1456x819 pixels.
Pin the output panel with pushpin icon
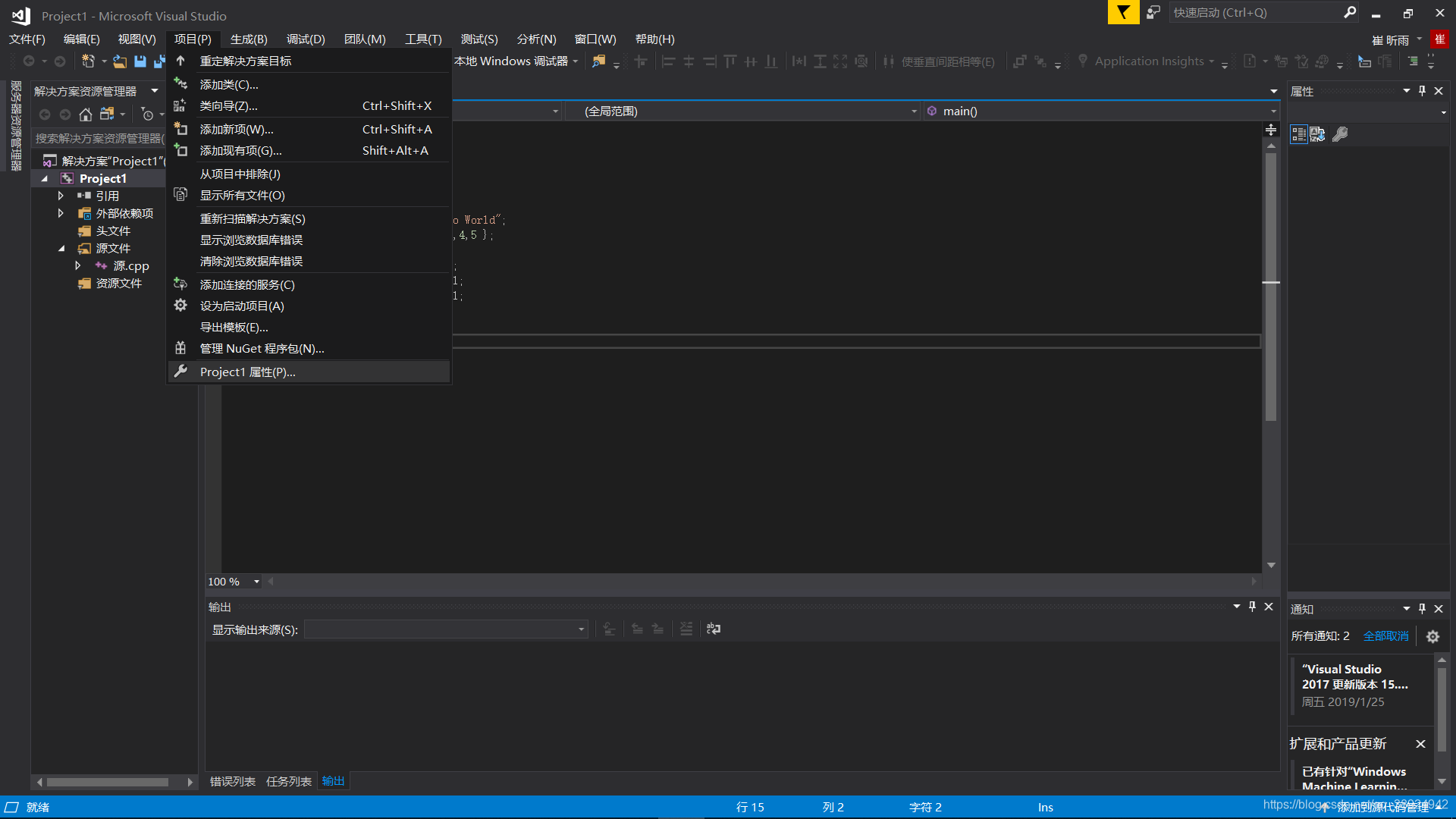(x=1252, y=607)
